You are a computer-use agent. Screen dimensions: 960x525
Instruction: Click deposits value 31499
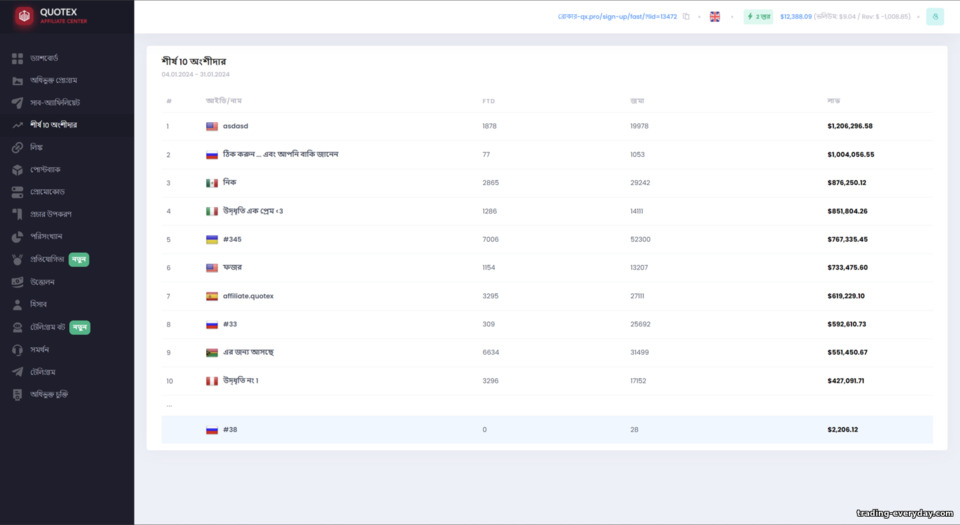(x=640, y=352)
